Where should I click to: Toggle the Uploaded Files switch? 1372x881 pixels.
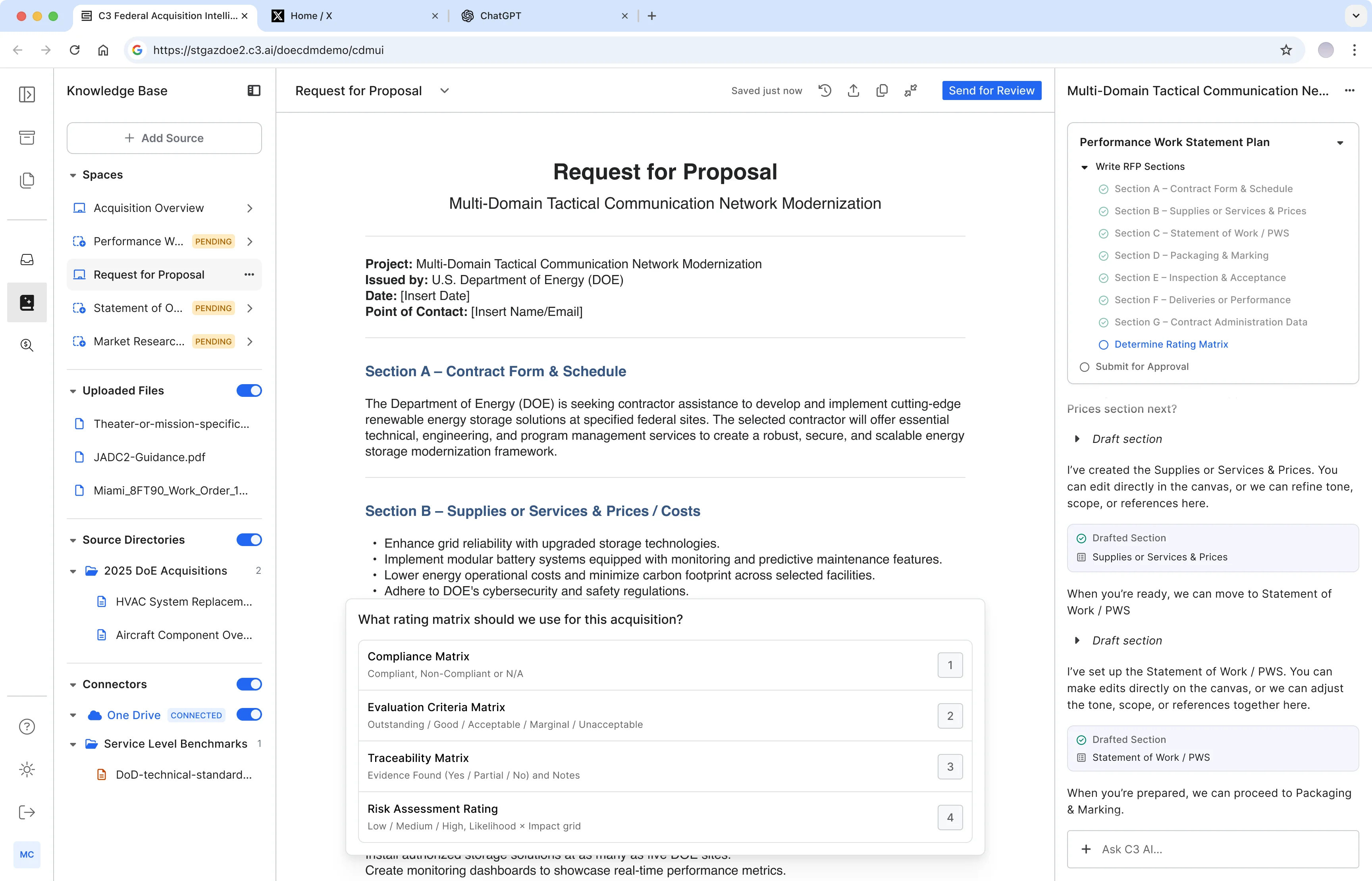point(249,391)
